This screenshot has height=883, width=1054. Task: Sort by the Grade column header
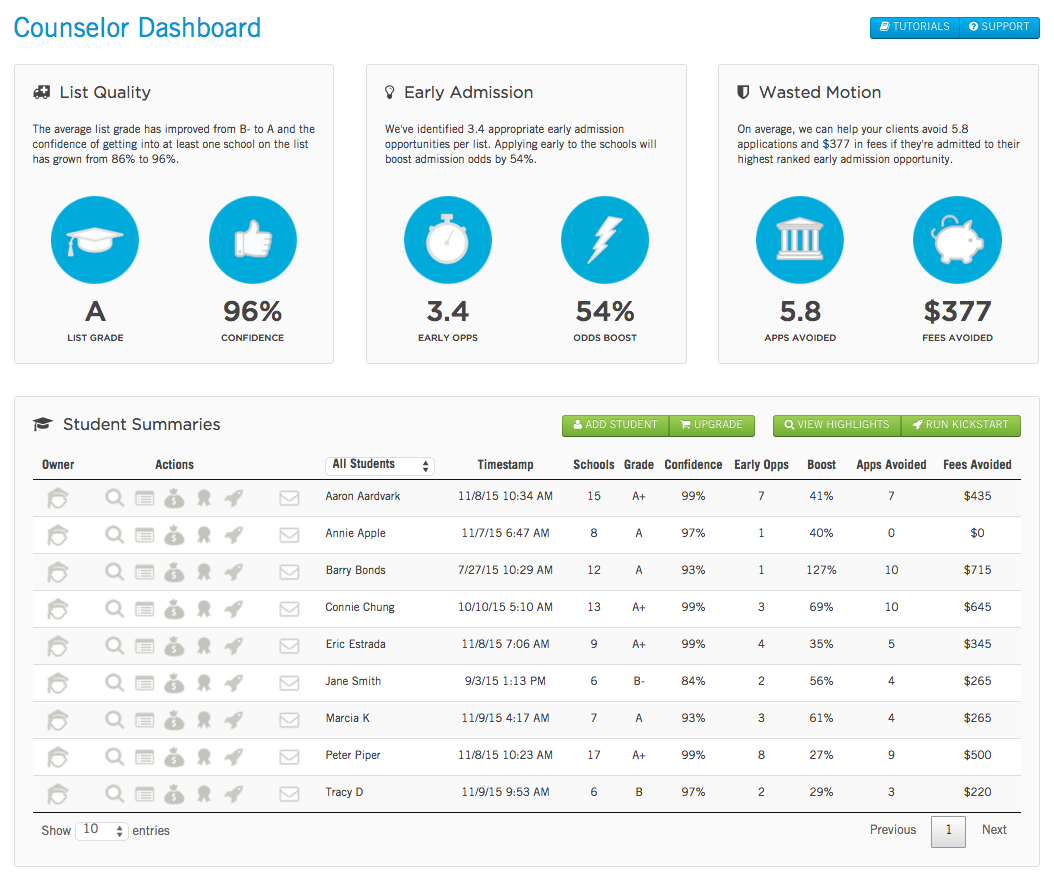(639, 464)
